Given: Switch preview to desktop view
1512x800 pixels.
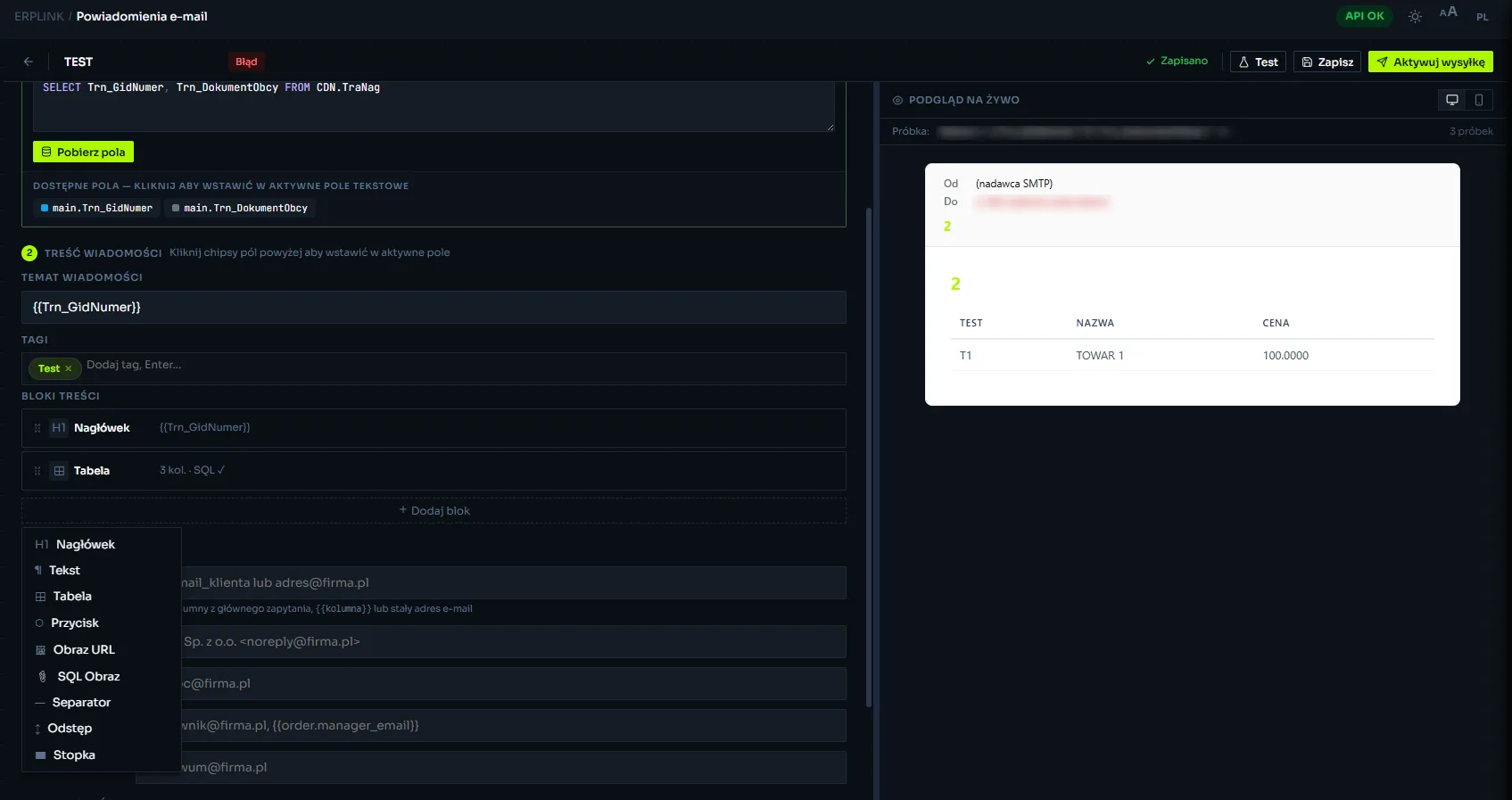Looking at the screenshot, I should [x=1452, y=100].
